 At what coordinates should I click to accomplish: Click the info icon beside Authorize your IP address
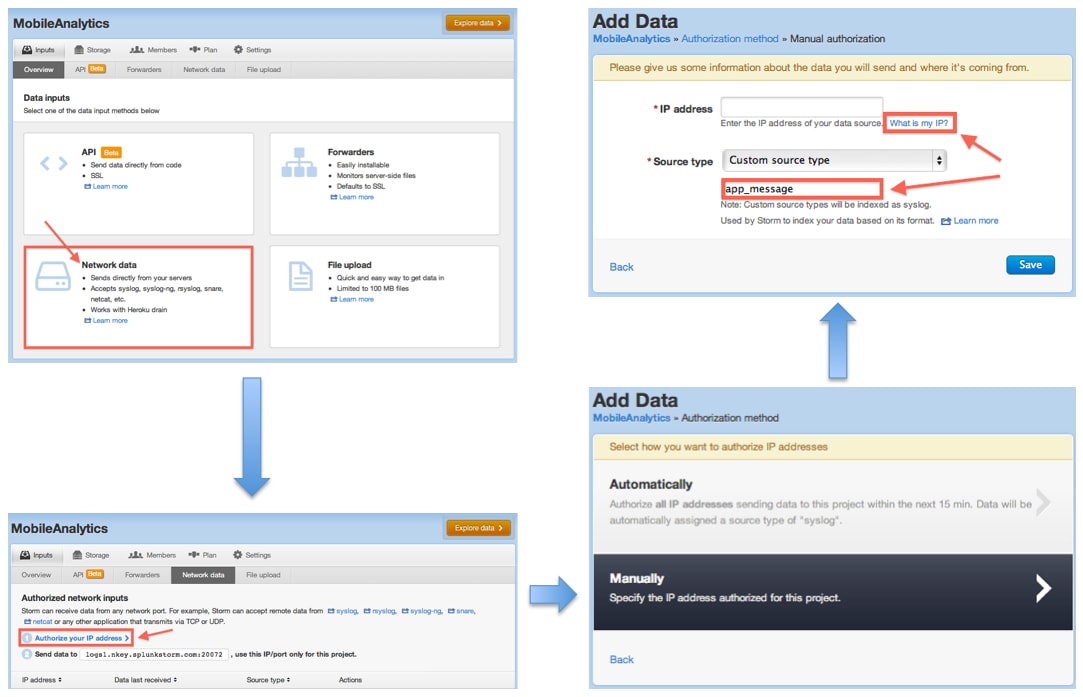point(27,638)
